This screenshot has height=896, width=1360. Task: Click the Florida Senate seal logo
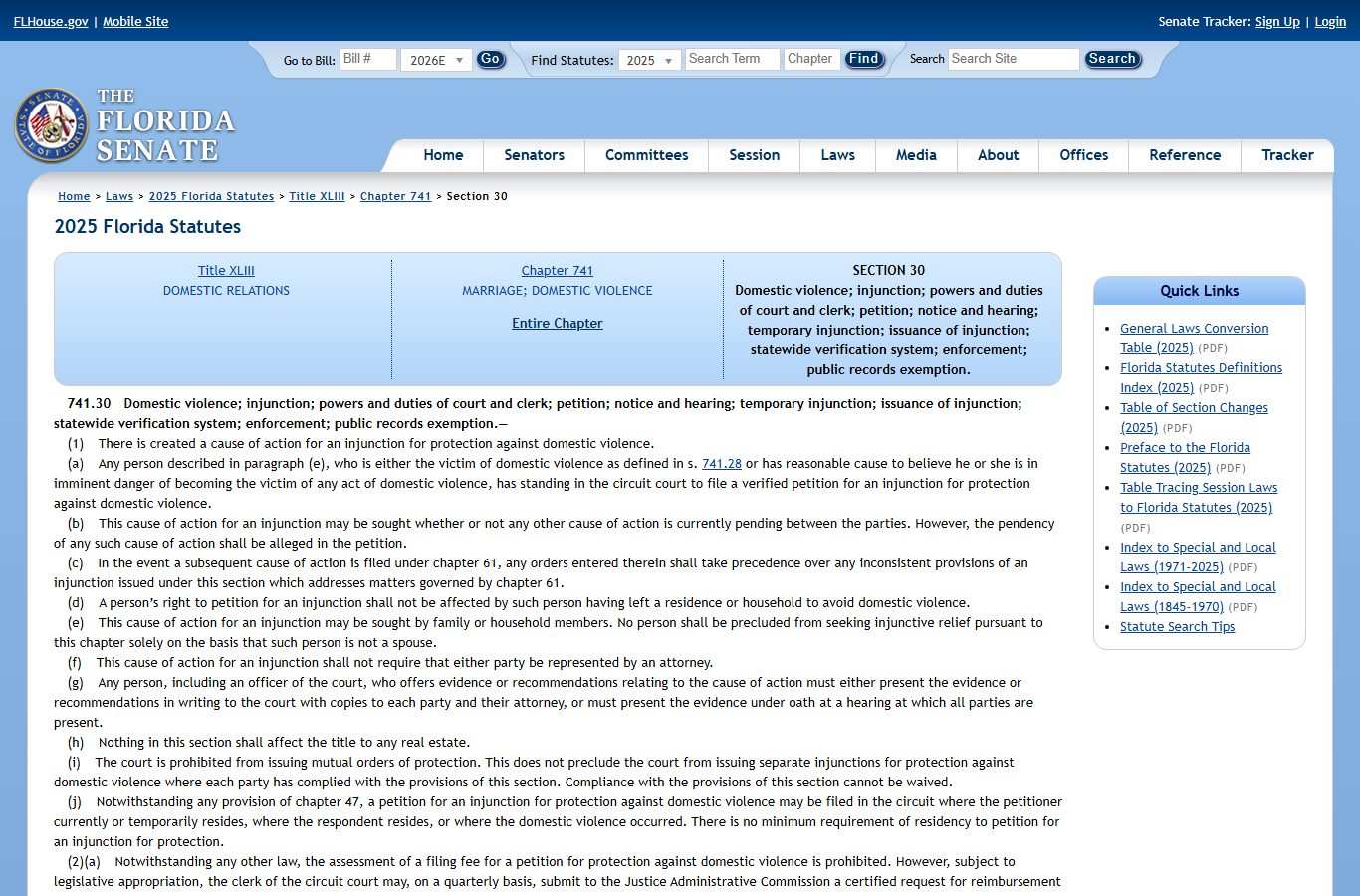[x=52, y=126]
